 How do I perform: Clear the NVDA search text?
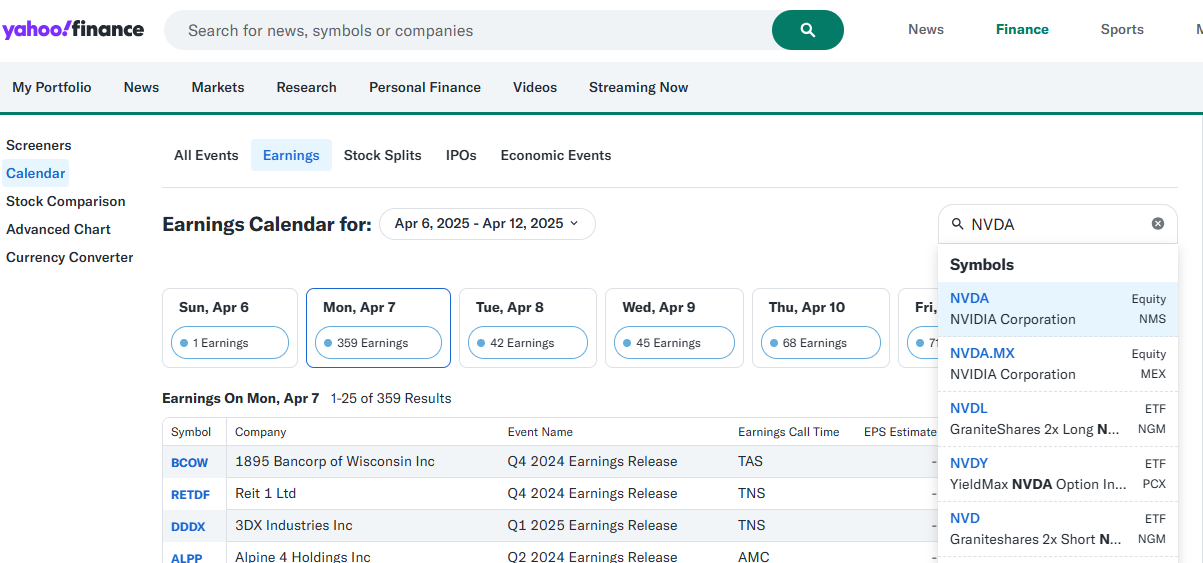click(1158, 224)
